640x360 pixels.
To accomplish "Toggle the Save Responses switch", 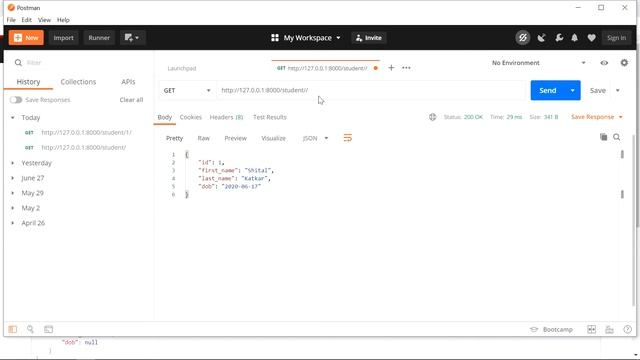I will [x=16, y=100].
